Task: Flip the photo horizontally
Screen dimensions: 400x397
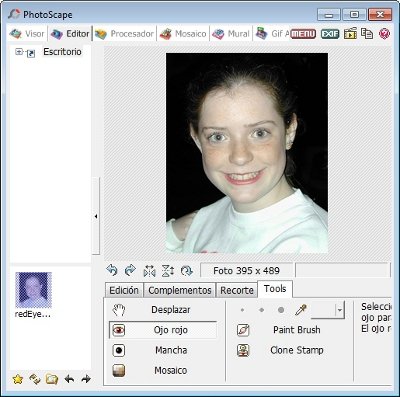Action: [149, 271]
